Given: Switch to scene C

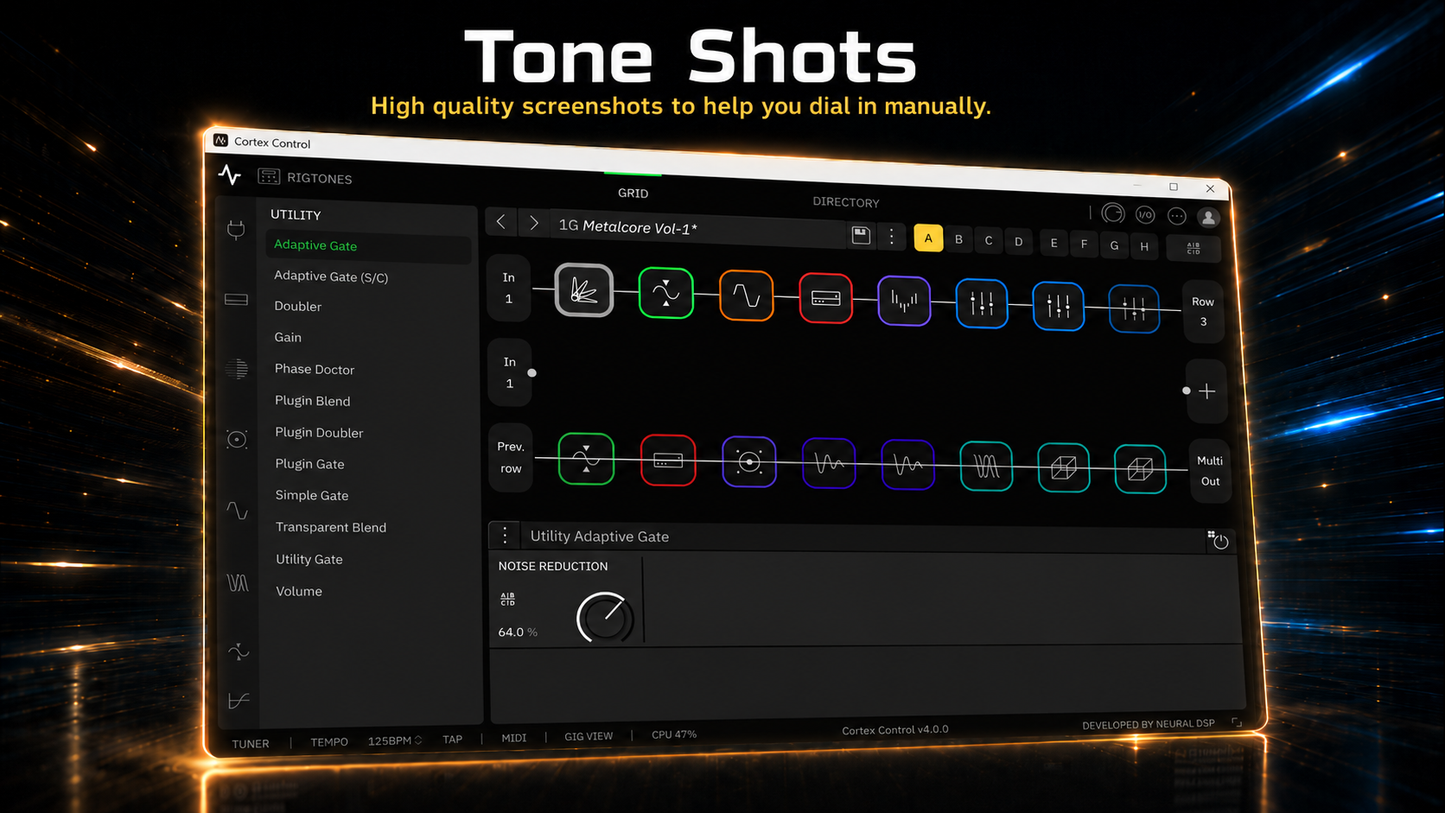Looking at the screenshot, I should (989, 240).
